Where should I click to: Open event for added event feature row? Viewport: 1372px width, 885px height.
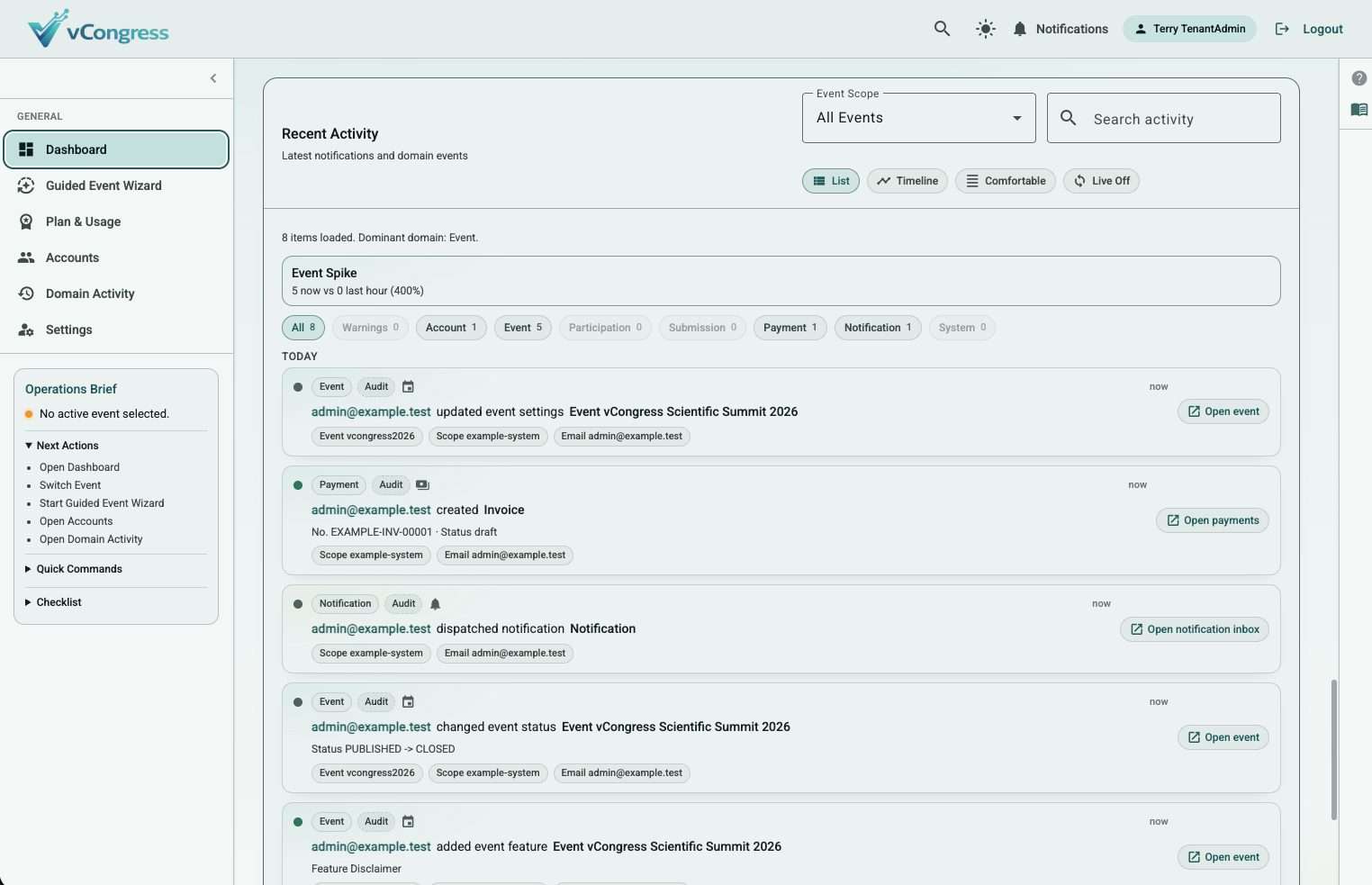pos(1223,857)
